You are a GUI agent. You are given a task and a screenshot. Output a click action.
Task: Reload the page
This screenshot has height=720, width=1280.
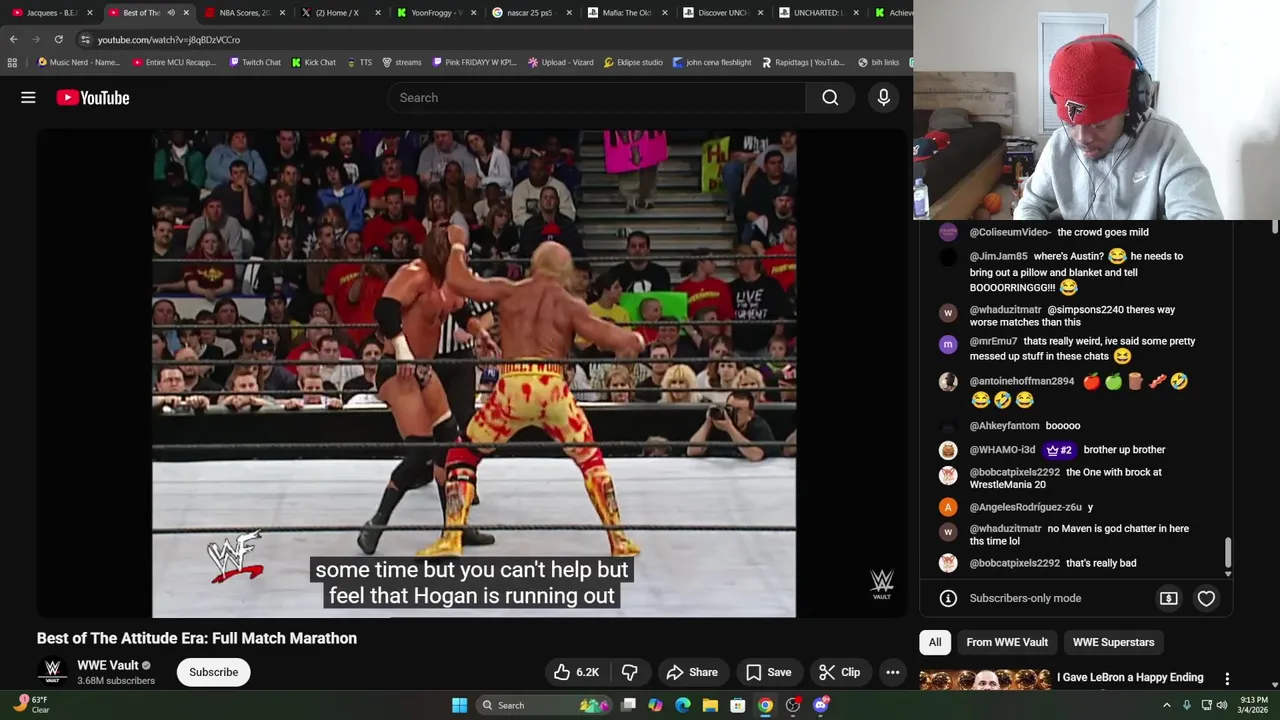[58, 39]
